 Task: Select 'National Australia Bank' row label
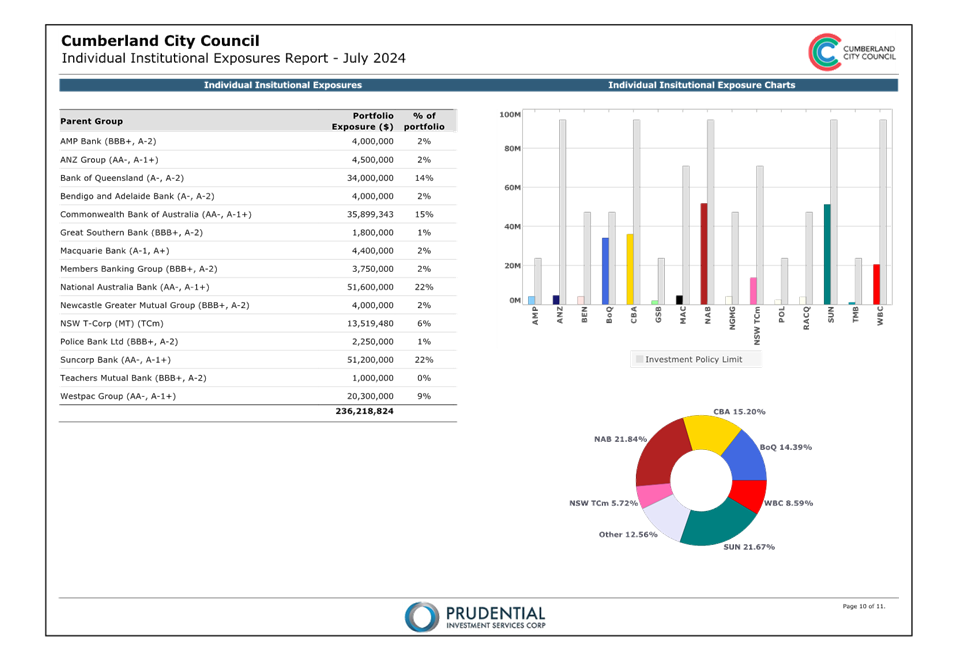tap(134, 287)
